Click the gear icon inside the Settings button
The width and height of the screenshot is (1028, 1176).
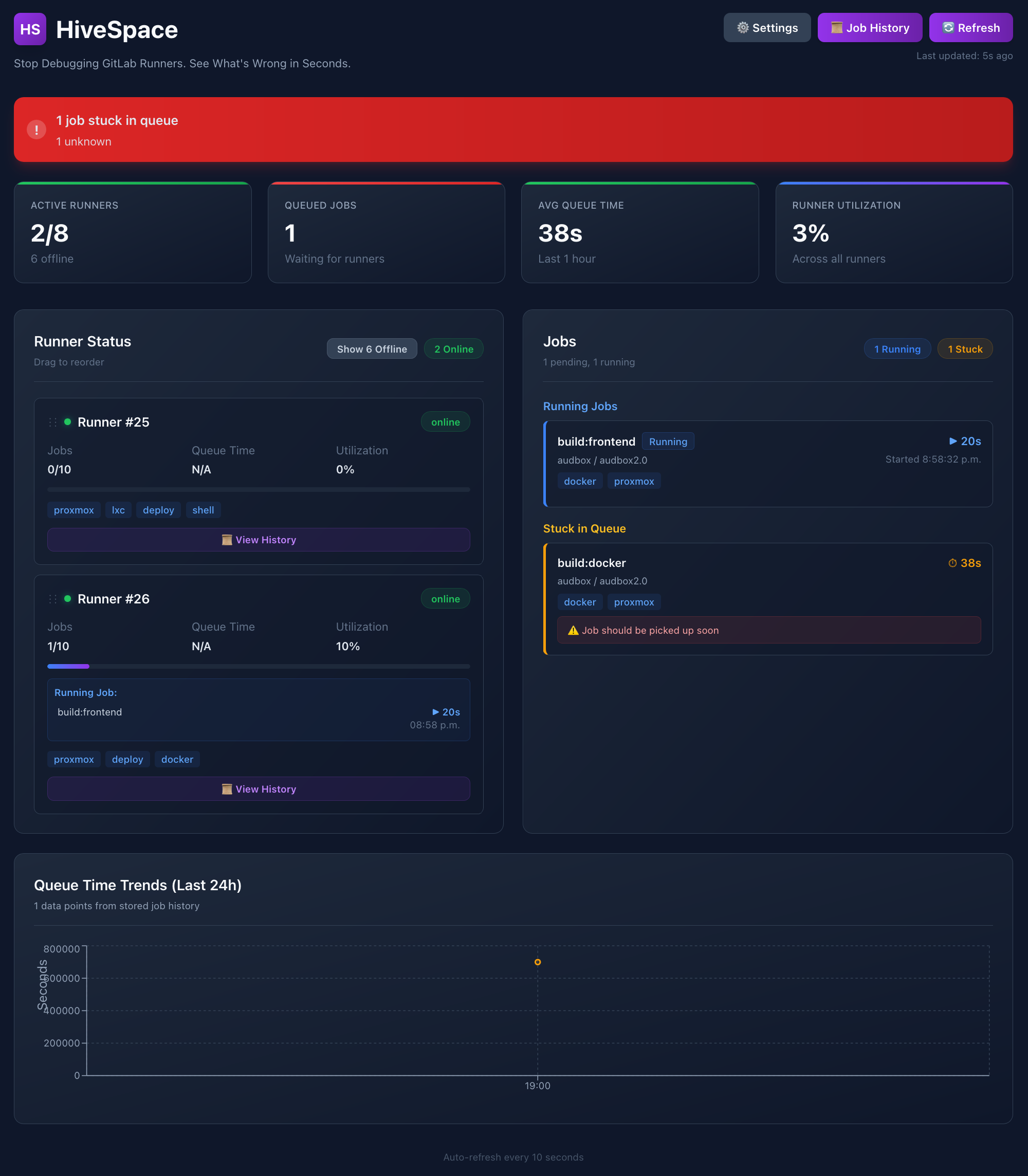742,28
